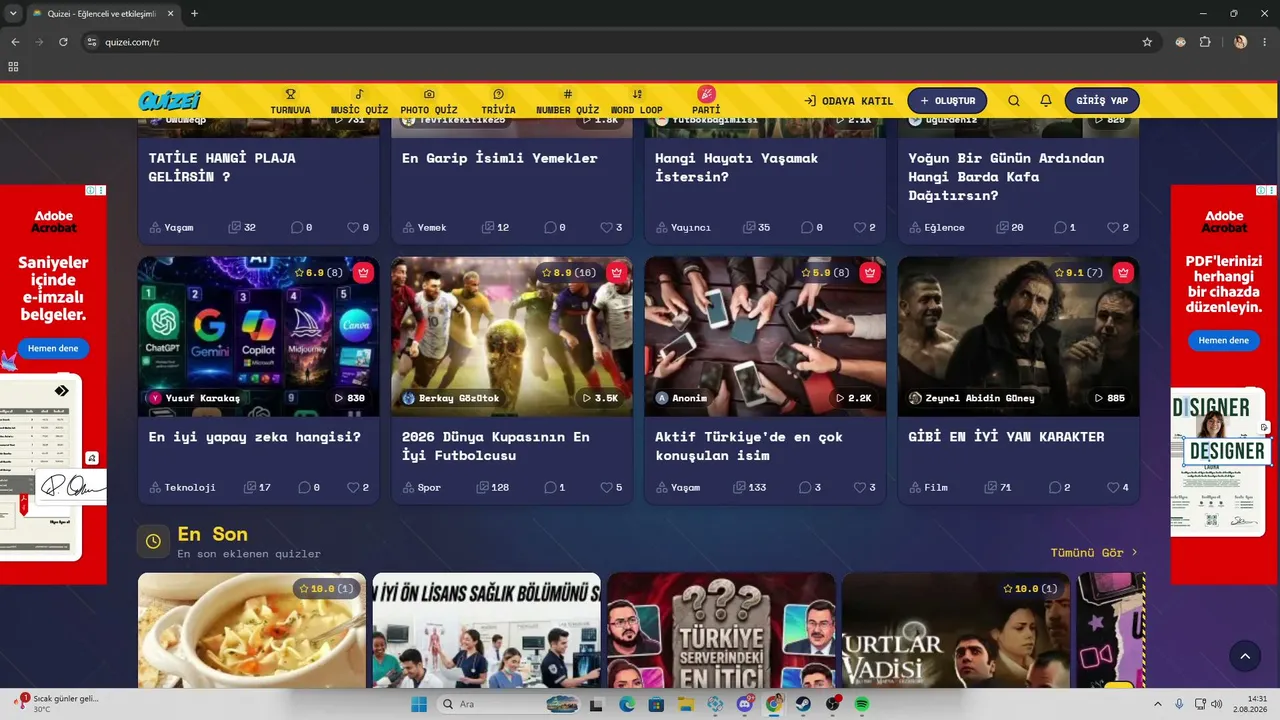Reload the page with the browser refresh icon

[63, 42]
